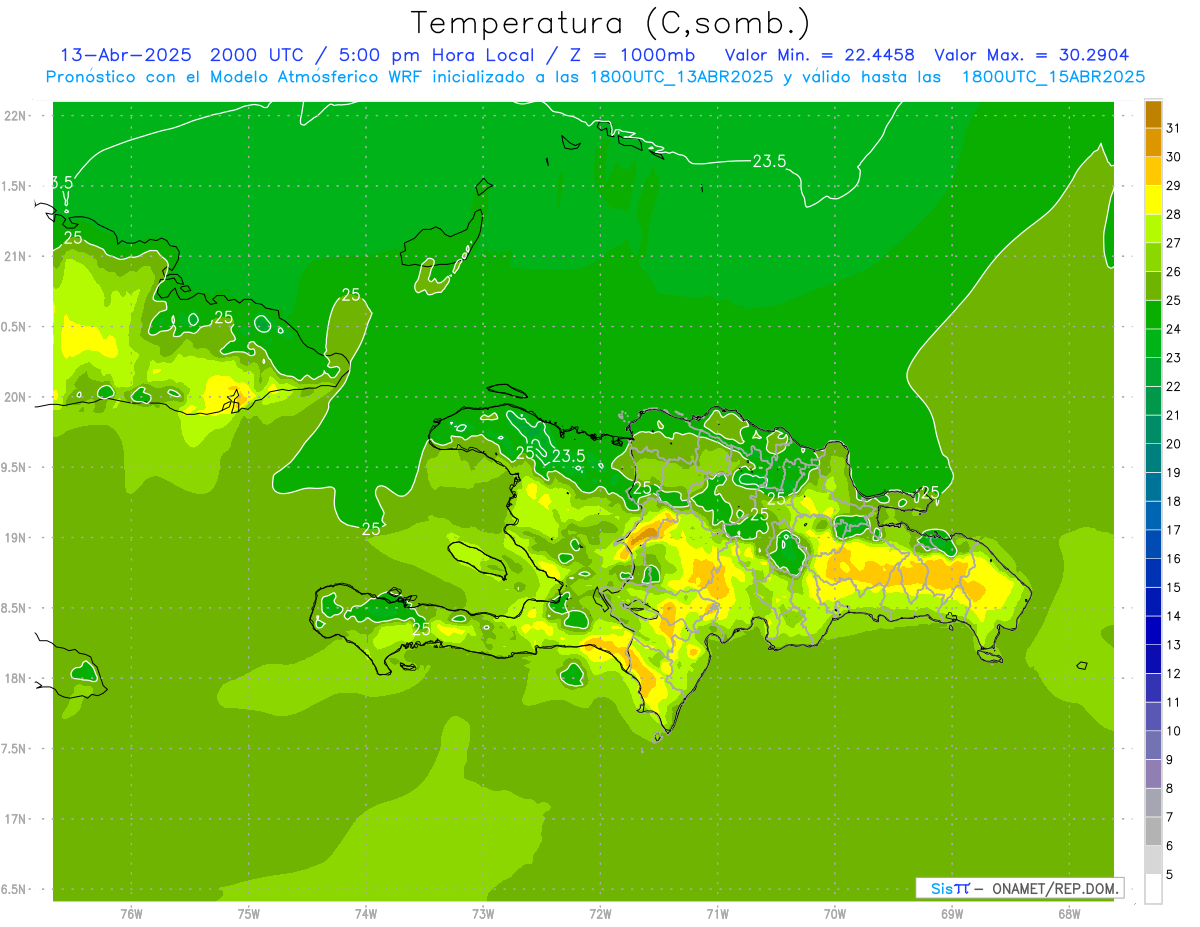
Task: Click the "17N" latitude label
Action: coord(16,820)
